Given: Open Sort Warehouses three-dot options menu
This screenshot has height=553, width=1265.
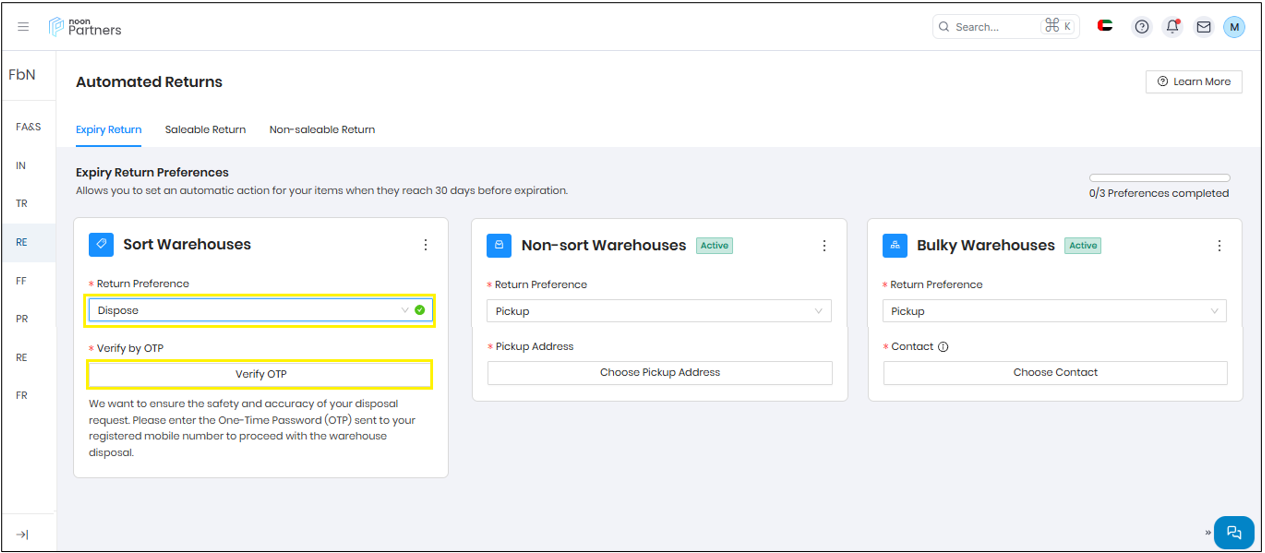Looking at the screenshot, I should pos(426,245).
